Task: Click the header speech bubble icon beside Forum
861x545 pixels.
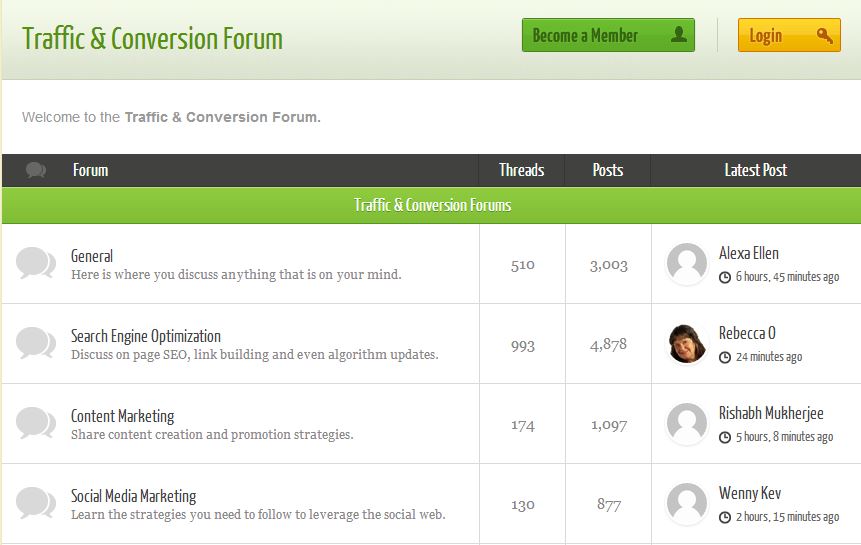Action: click(36, 170)
